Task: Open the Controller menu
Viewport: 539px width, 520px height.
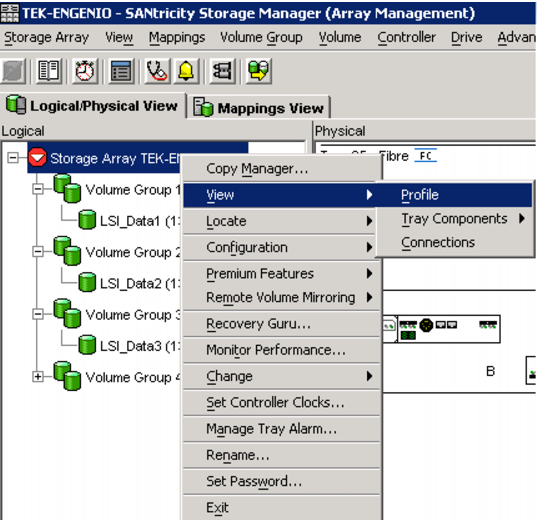Action: (x=406, y=37)
